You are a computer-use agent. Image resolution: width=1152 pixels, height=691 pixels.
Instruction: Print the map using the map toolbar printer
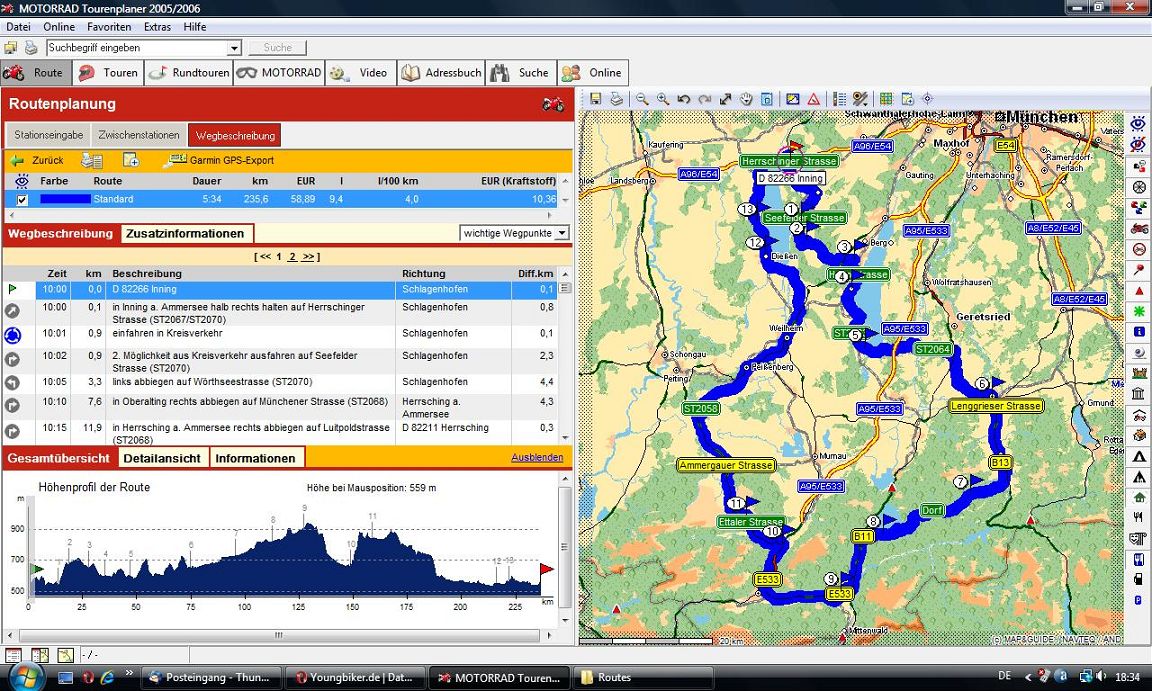[616, 99]
